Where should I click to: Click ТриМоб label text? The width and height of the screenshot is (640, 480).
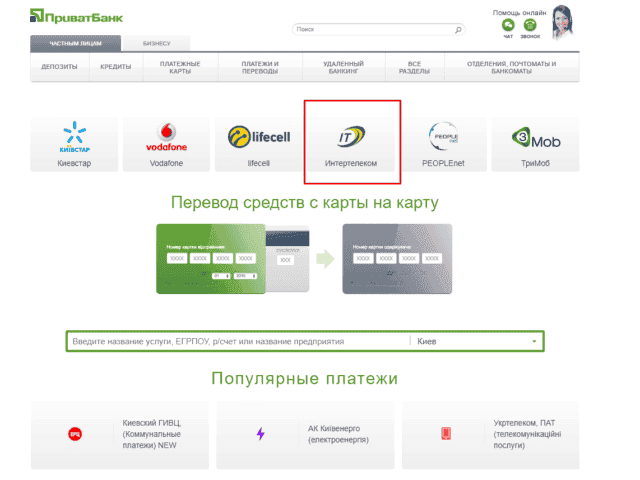(x=536, y=163)
